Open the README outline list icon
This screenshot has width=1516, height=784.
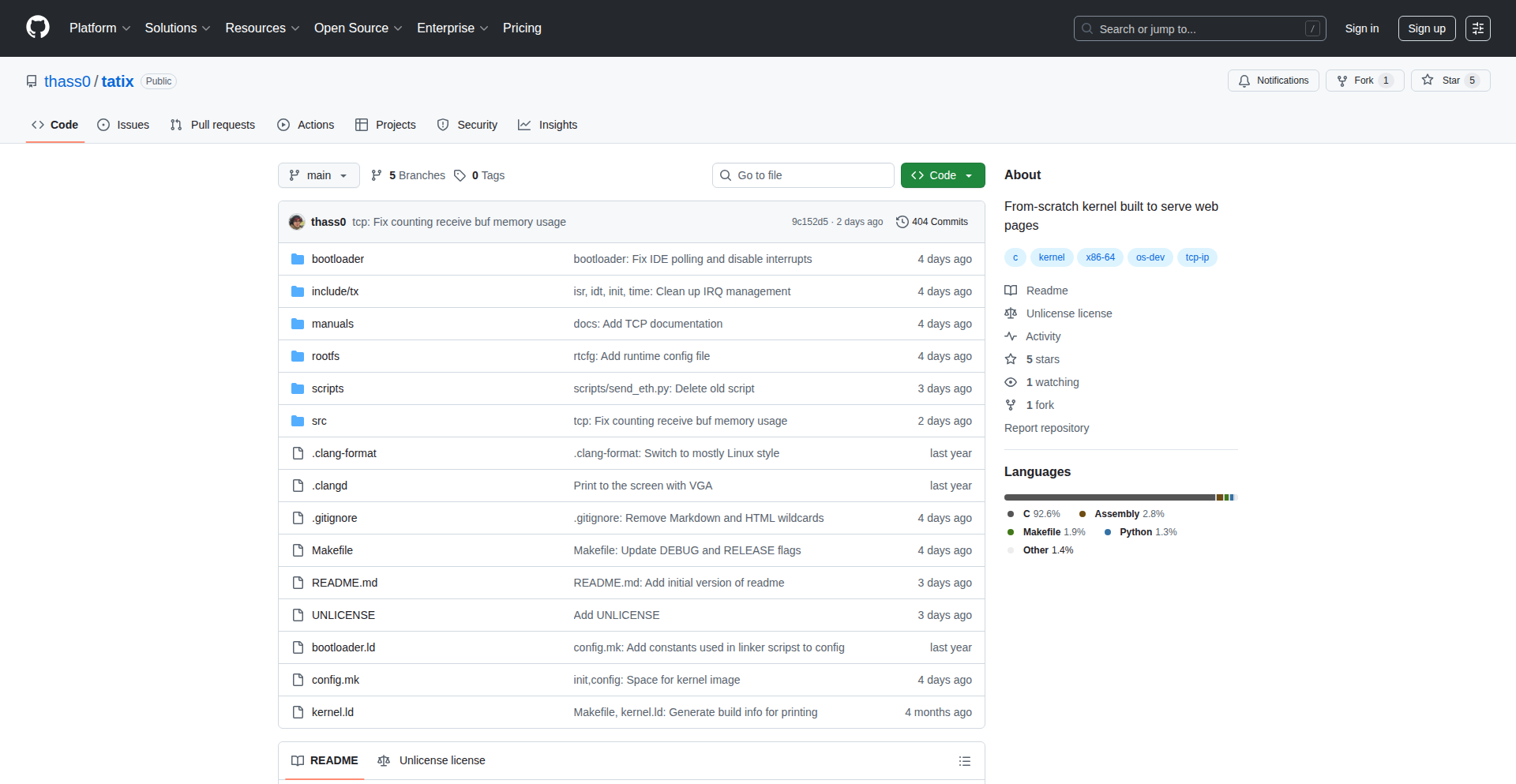[x=965, y=761]
